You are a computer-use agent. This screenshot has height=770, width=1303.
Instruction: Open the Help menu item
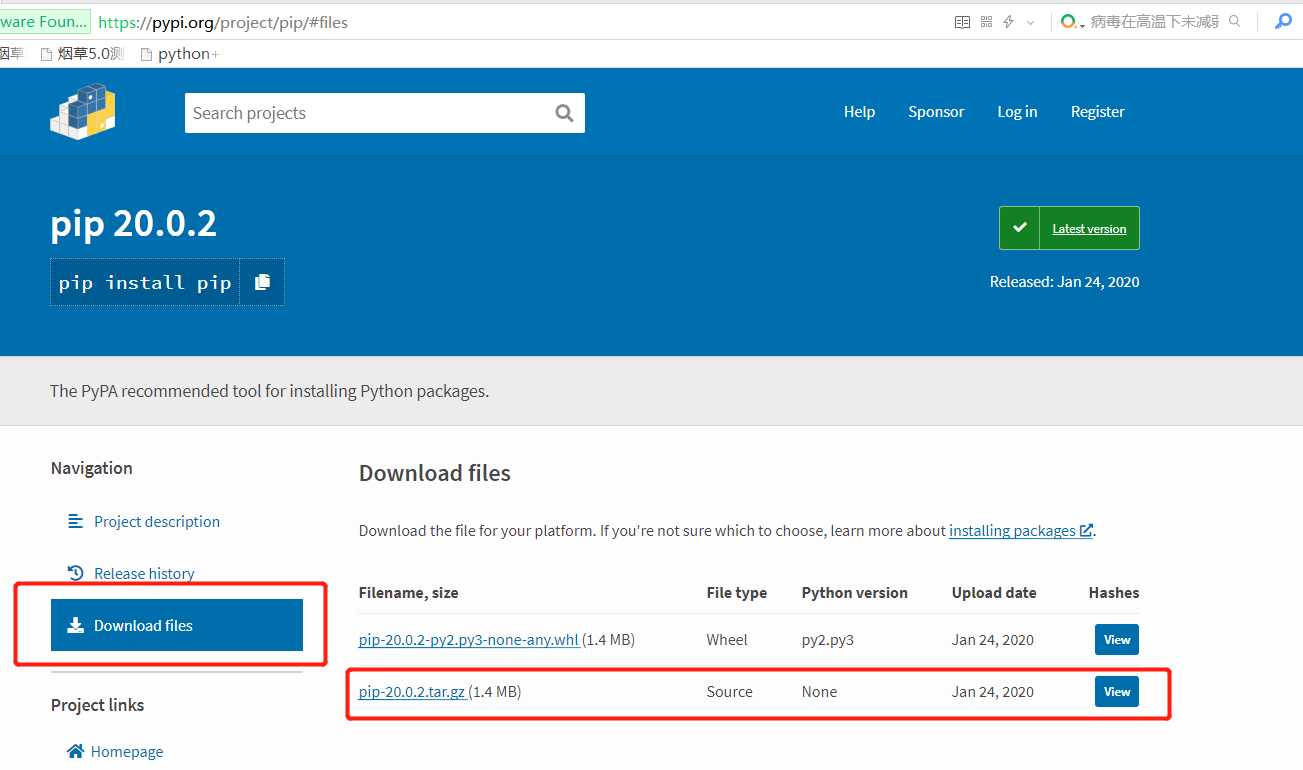(859, 112)
